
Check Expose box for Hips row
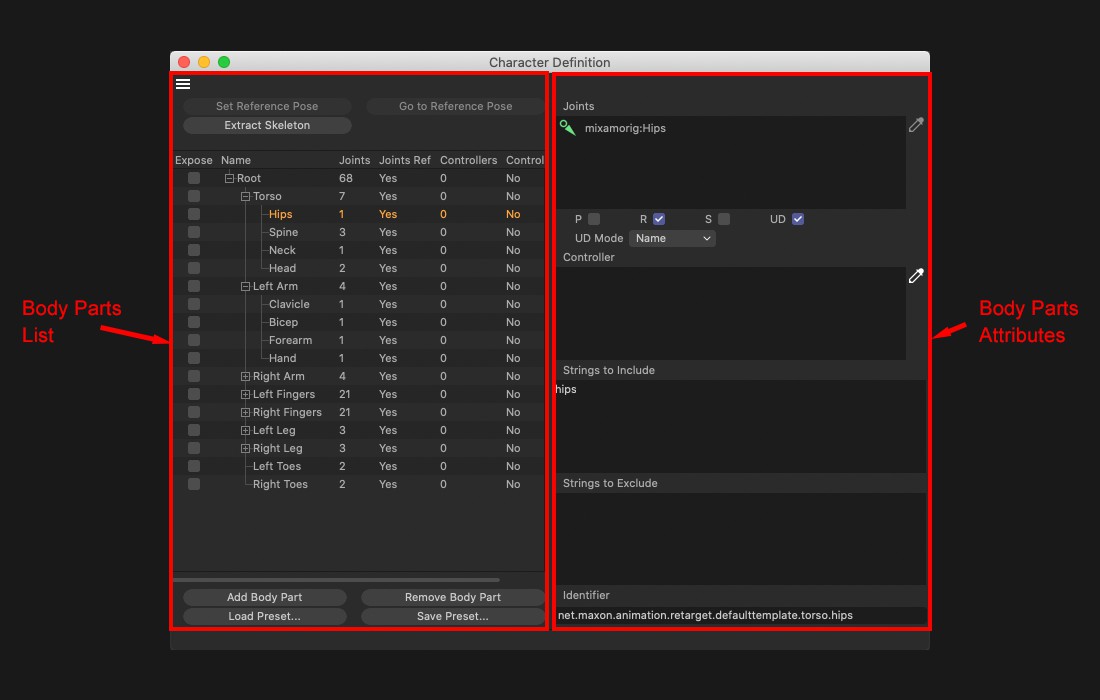pos(194,214)
